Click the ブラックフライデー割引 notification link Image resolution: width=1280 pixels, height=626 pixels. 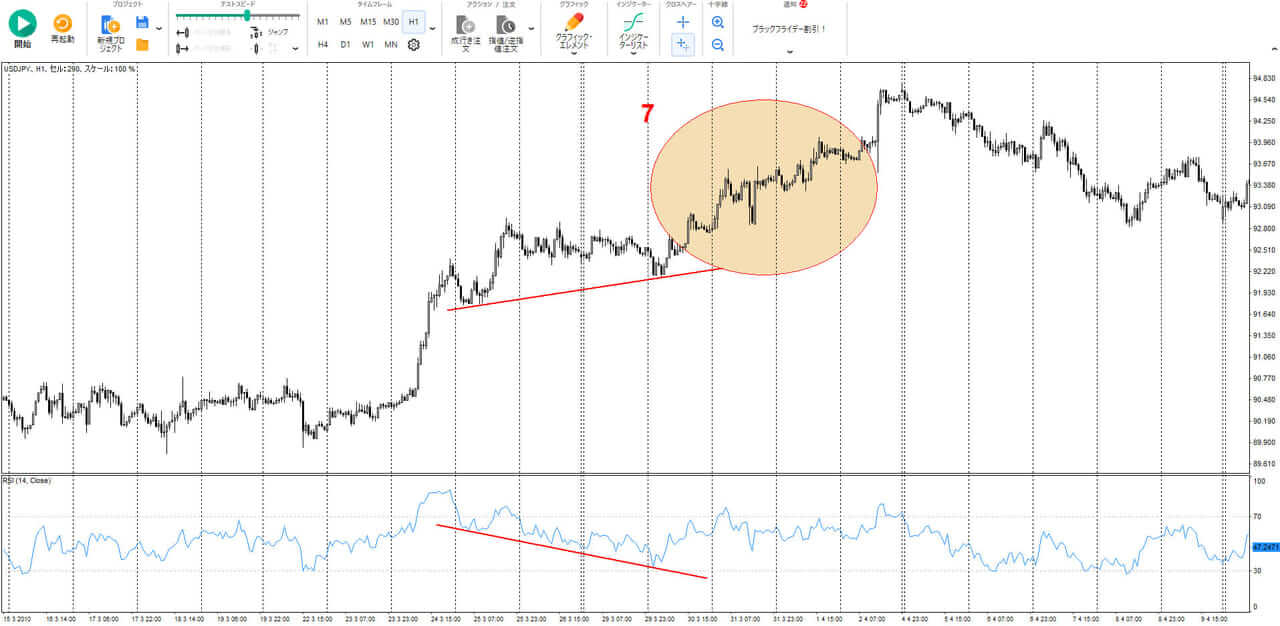coord(789,29)
